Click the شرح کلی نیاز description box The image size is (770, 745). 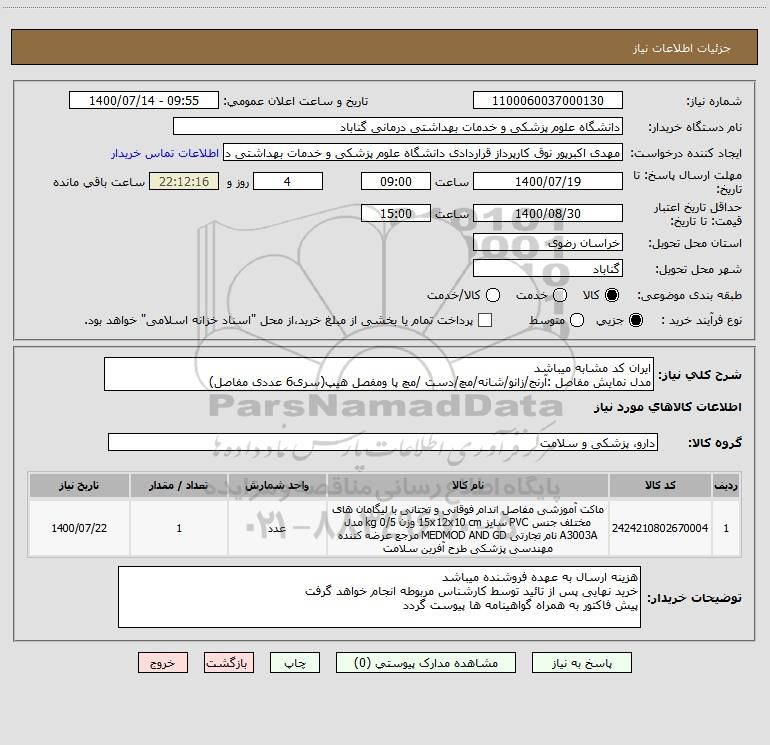tap(379, 374)
